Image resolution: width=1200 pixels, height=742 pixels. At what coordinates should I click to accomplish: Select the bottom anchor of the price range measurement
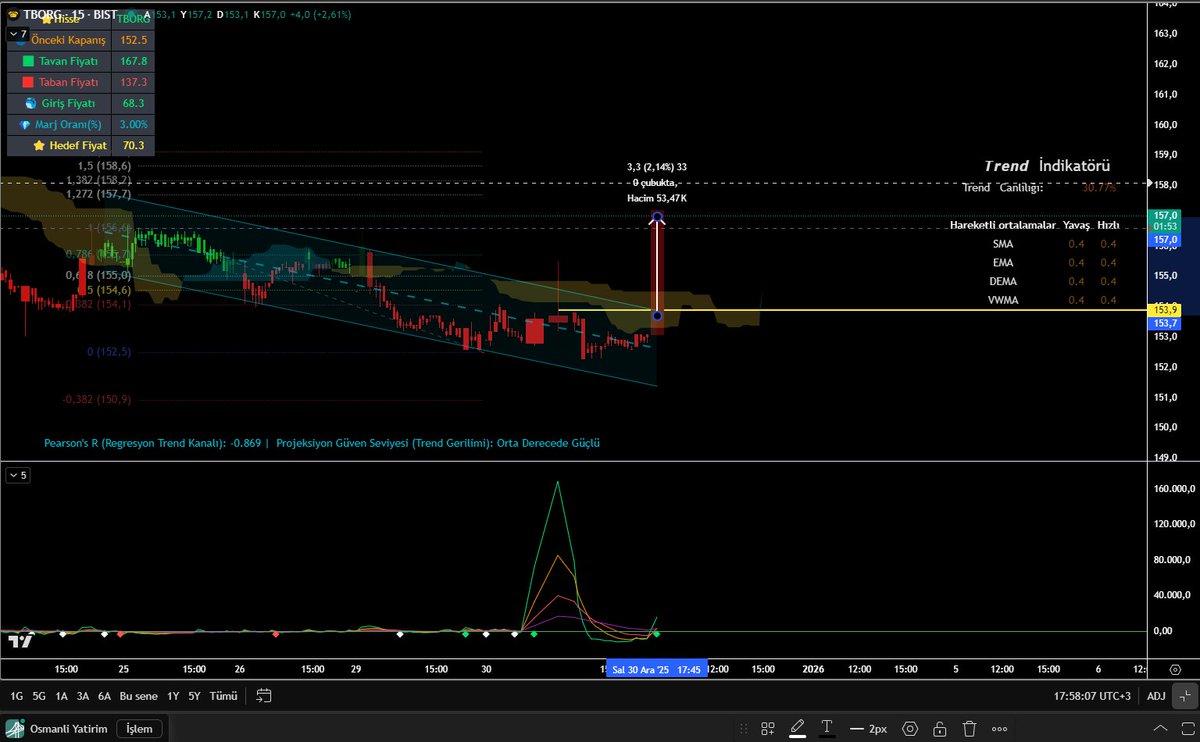(657, 316)
